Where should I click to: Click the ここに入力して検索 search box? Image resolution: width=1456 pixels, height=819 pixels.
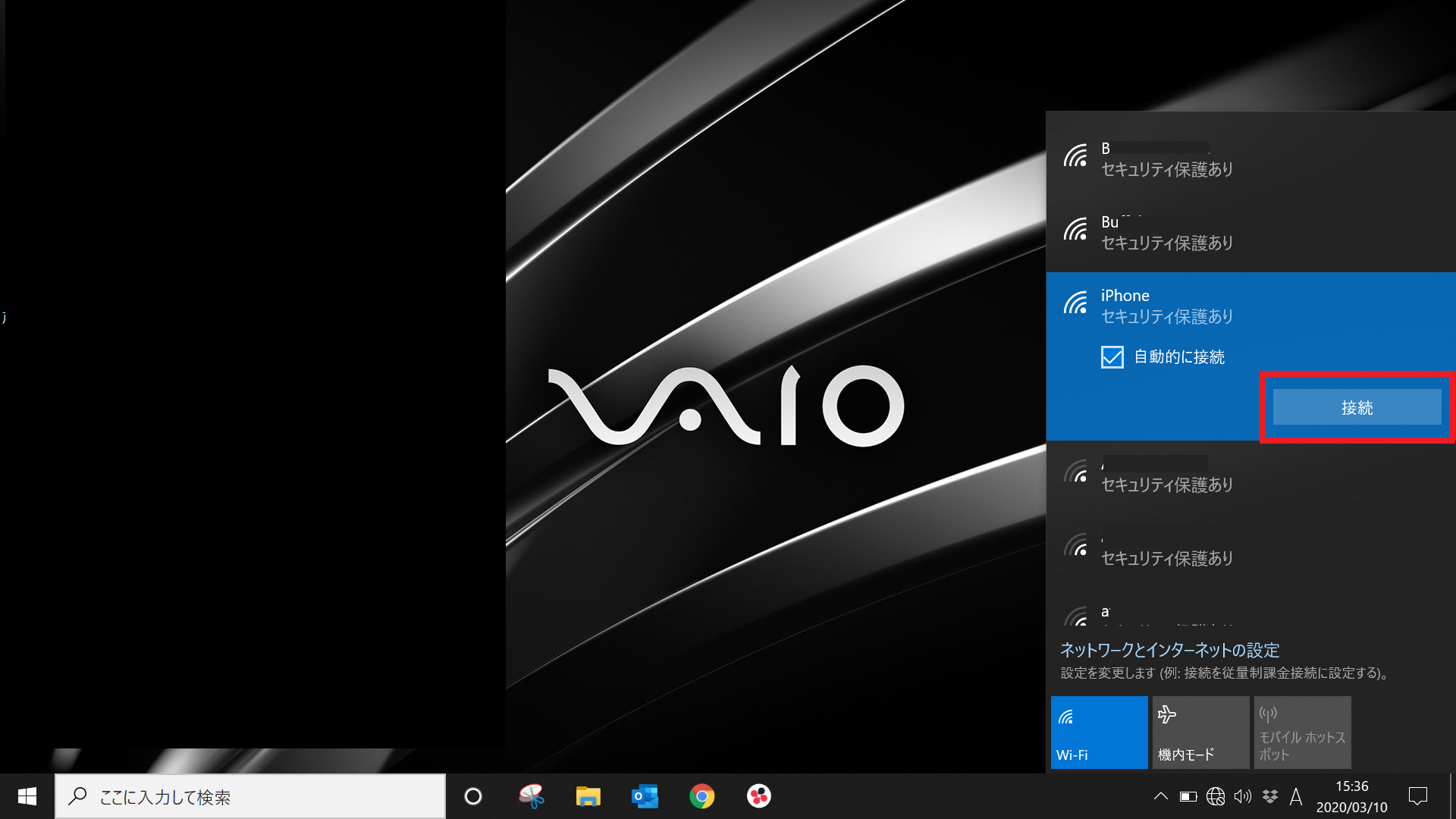point(250,796)
